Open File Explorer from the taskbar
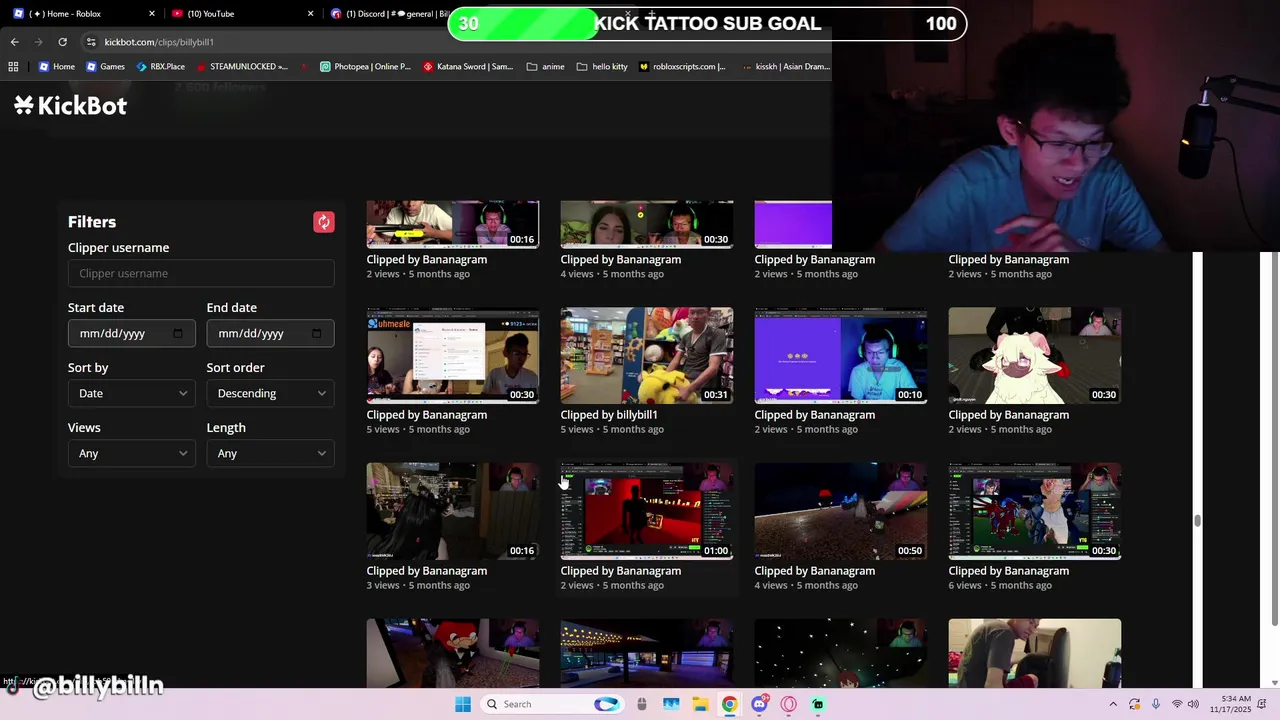 click(x=700, y=704)
